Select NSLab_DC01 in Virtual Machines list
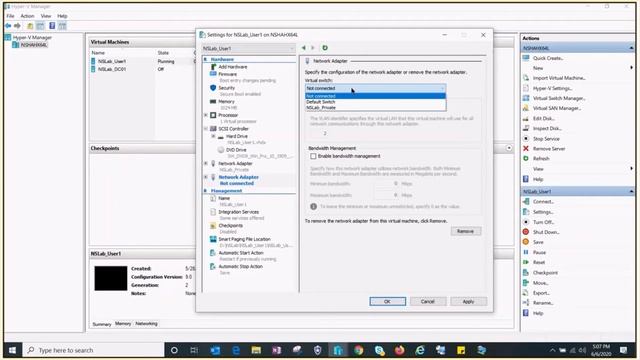The height and width of the screenshot is (360, 640). 111,69
